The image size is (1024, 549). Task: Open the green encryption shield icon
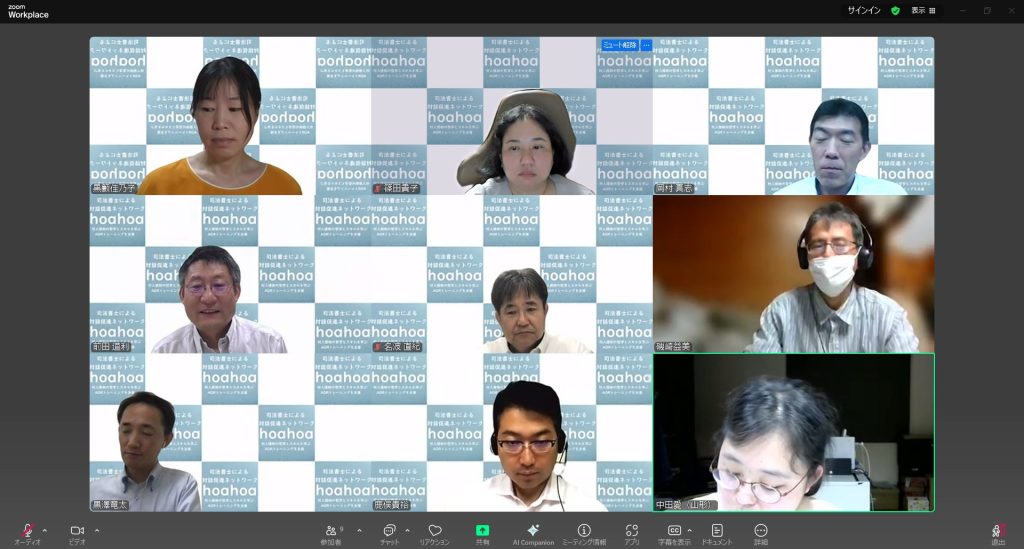click(x=895, y=10)
